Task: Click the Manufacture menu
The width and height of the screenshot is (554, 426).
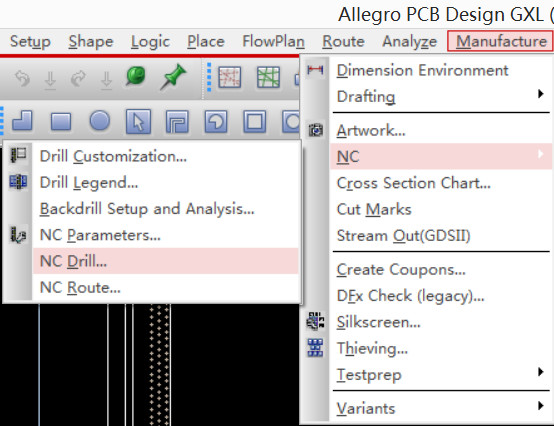Action: coord(501,41)
